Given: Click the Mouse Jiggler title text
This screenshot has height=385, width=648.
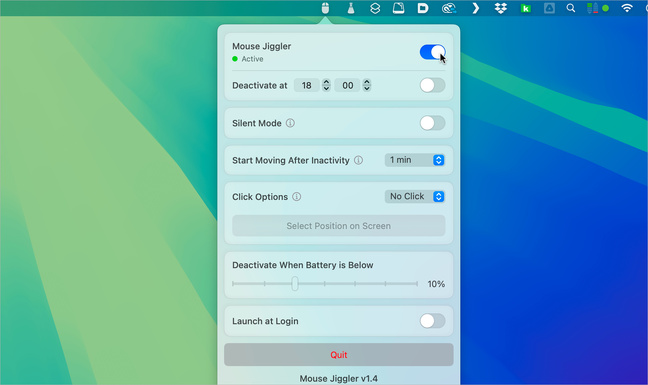Looking at the screenshot, I should pos(262,46).
